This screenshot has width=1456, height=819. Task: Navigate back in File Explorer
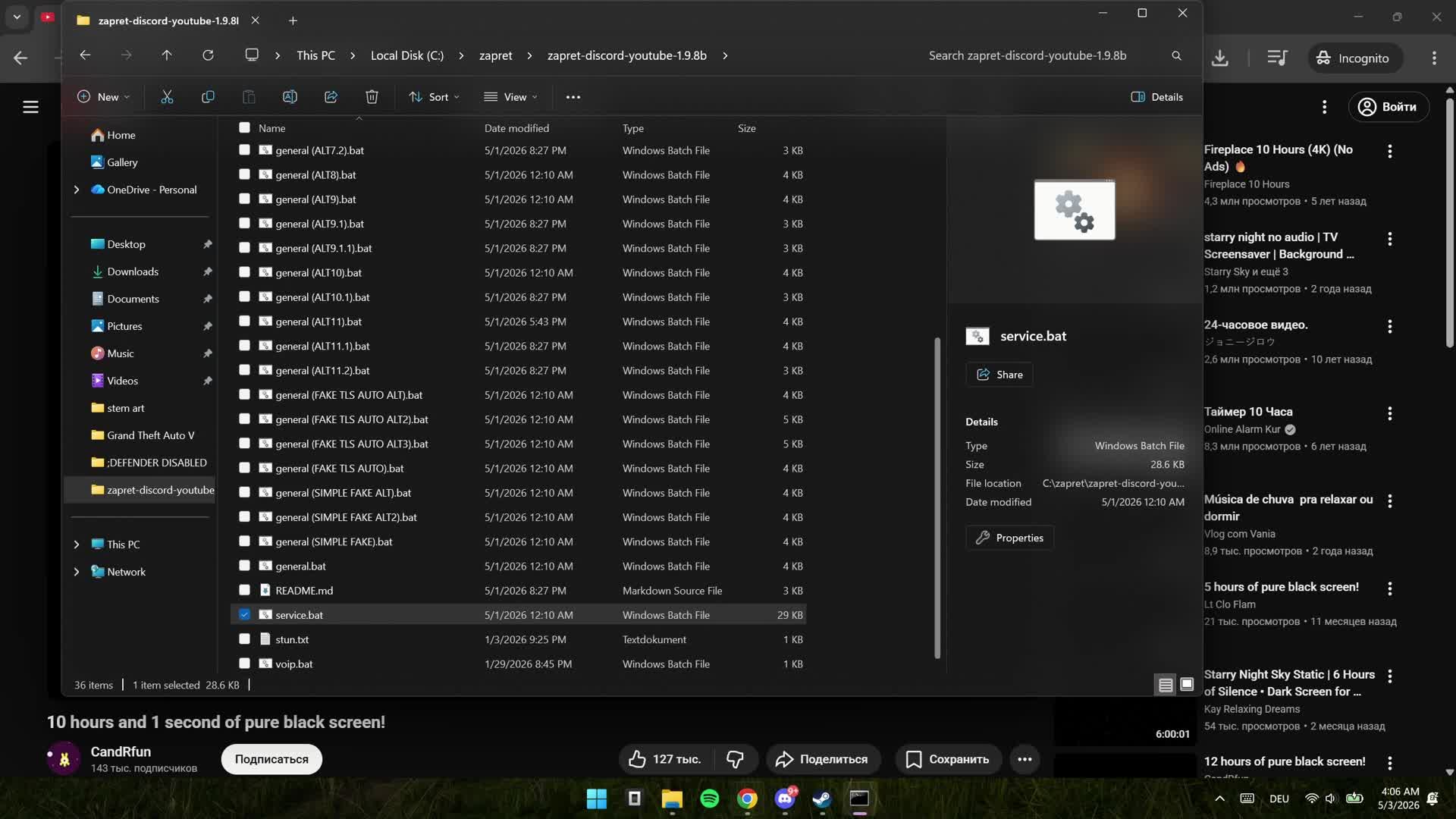pyautogui.click(x=85, y=55)
